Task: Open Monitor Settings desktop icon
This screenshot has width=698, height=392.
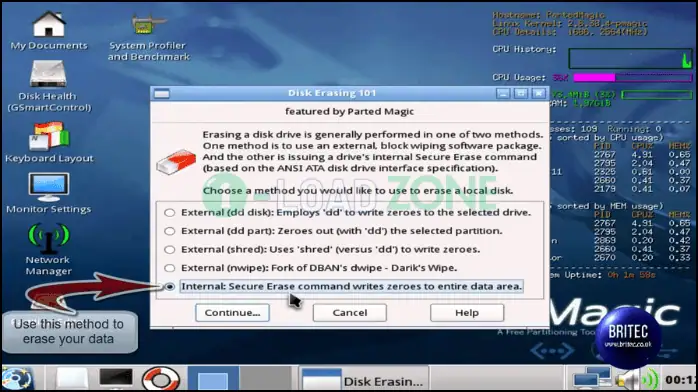Action: [x=49, y=193]
